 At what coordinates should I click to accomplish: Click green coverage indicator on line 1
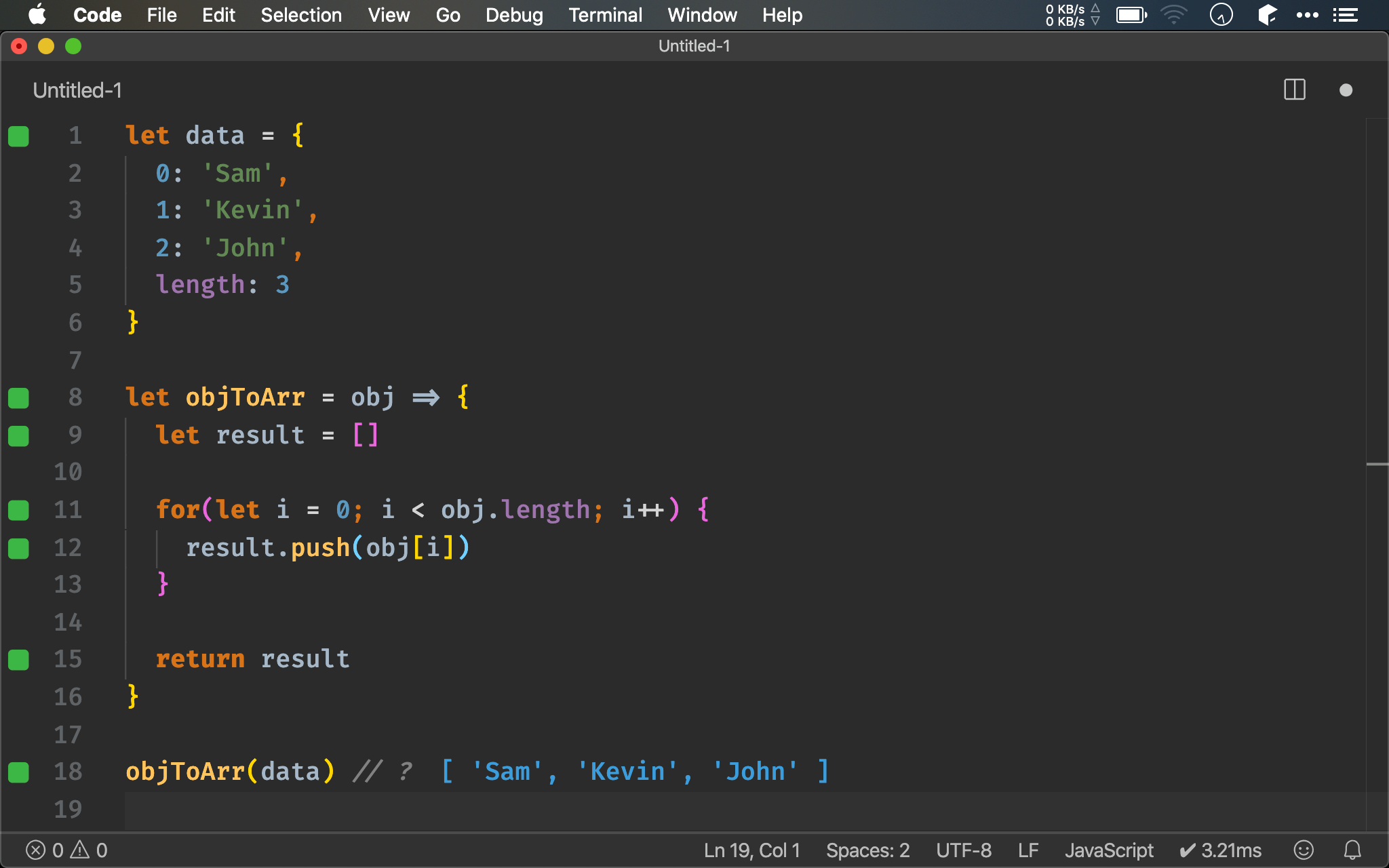[x=18, y=136]
